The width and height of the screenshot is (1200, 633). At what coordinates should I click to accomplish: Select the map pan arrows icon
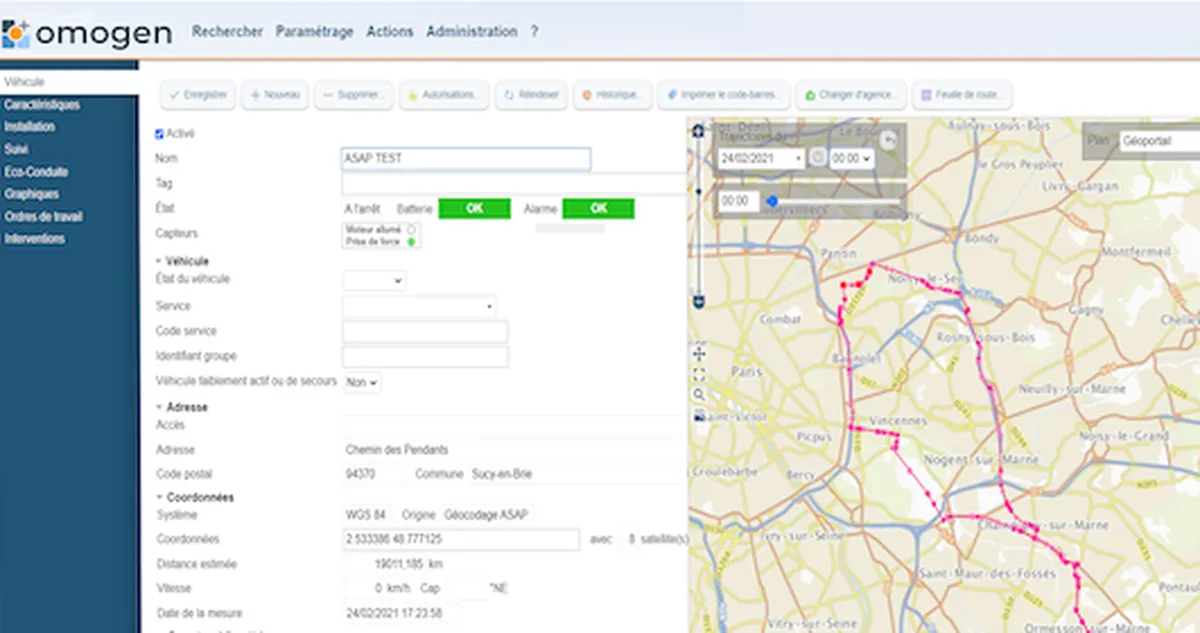coord(698,353)
